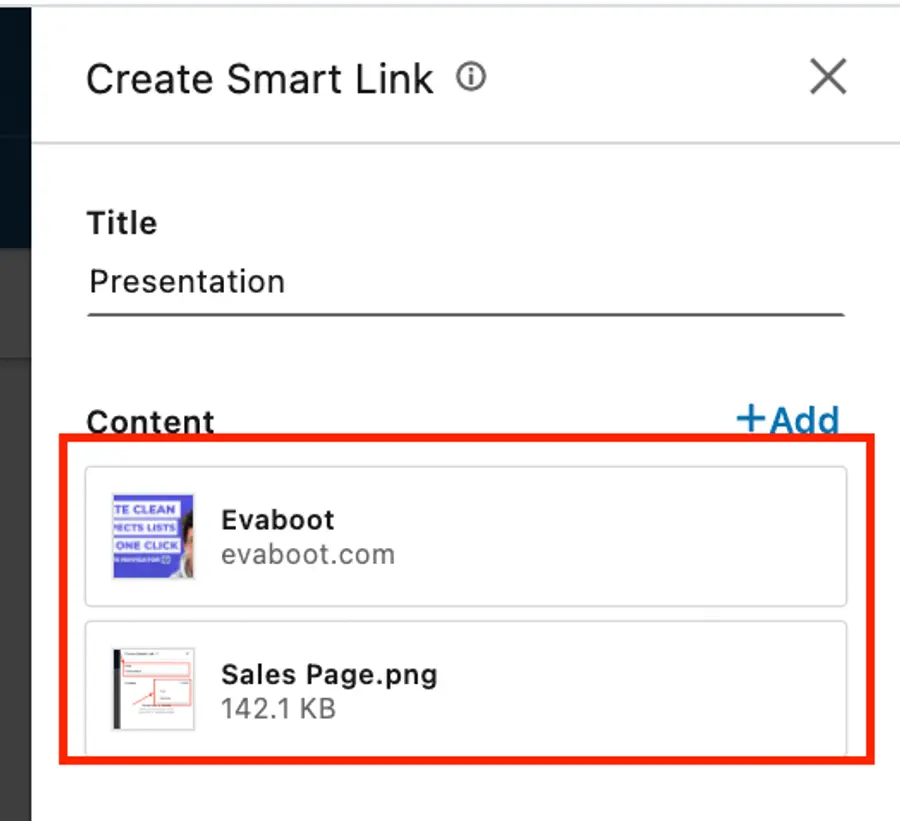
Task: Click the Sales Page.png preview thumbnail
Action: pos(151,690)
